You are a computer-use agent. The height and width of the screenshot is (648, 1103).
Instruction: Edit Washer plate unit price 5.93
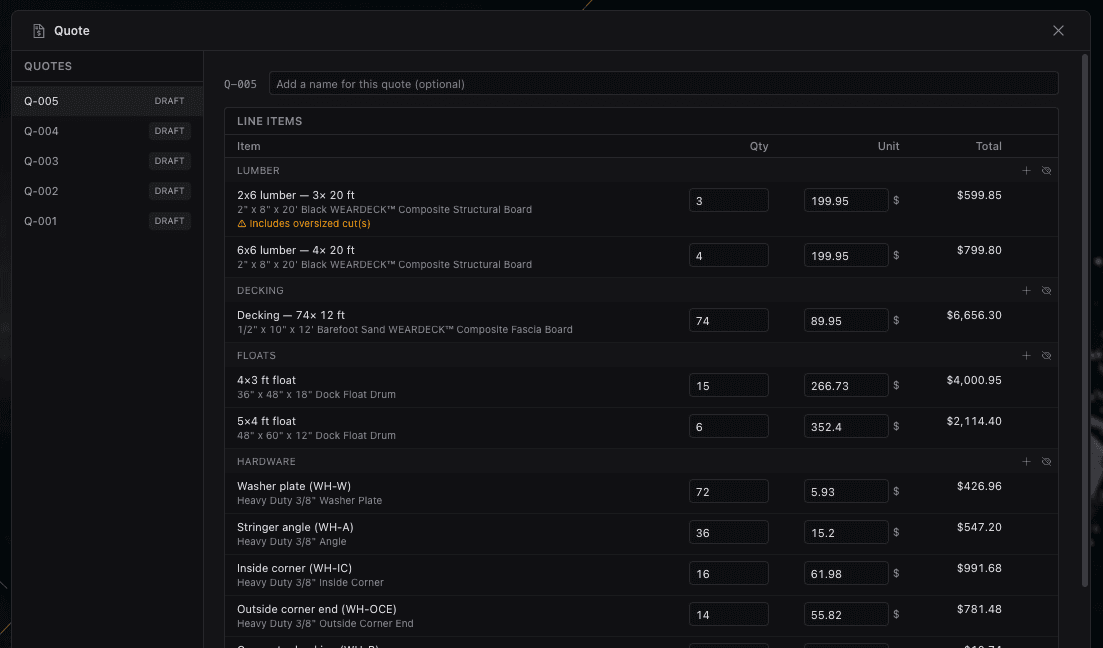pos(846,491)
